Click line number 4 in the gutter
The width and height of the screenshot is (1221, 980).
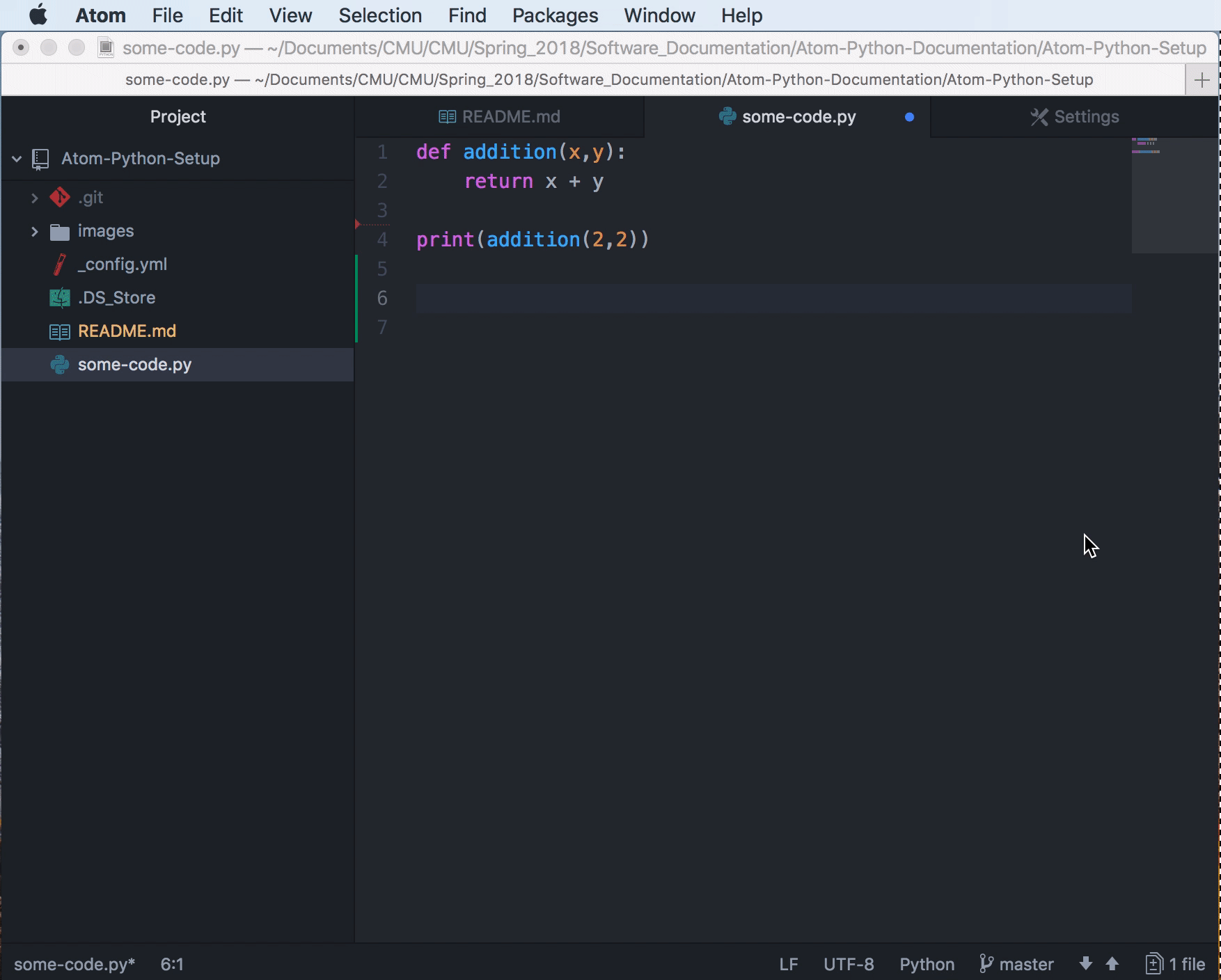[382, 240]
